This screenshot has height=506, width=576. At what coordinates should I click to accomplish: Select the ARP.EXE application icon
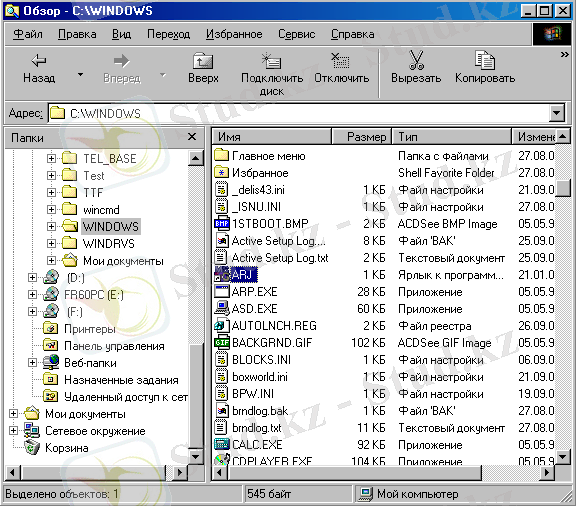(222, 291)
